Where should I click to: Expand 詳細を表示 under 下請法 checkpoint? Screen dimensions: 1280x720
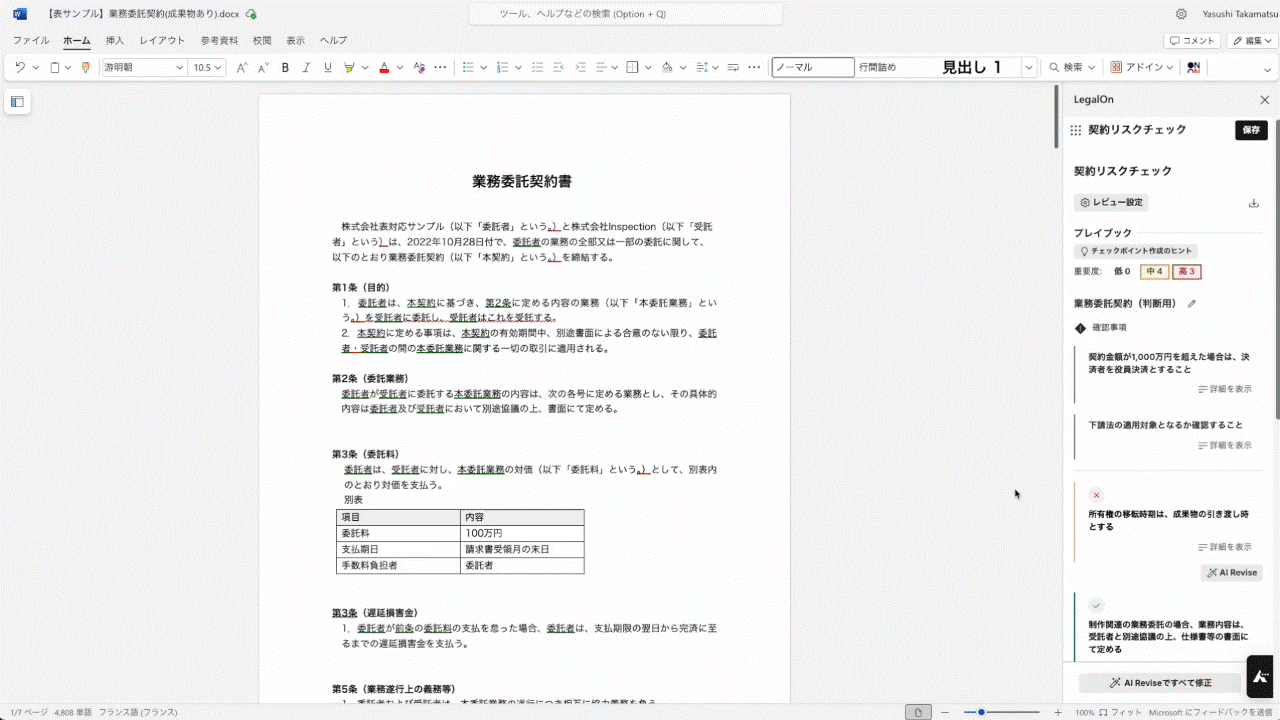point(1225,446)
